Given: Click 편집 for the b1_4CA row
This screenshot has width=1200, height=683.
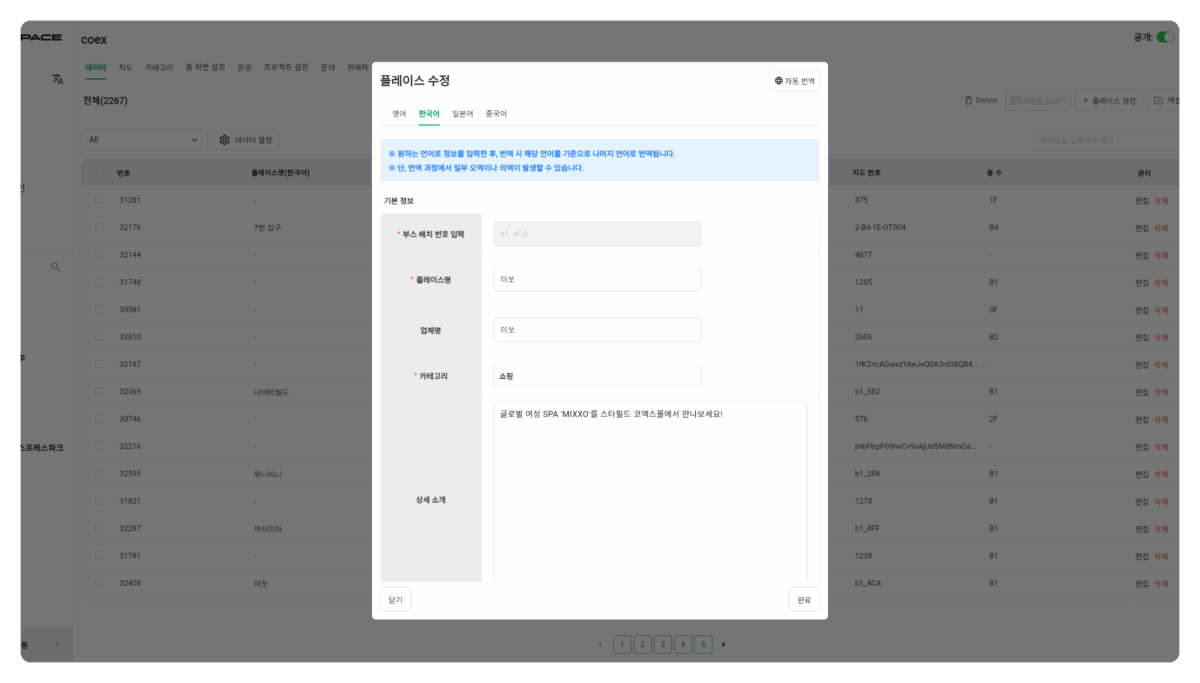Looking at the screenshot, I should [1142, 583].
